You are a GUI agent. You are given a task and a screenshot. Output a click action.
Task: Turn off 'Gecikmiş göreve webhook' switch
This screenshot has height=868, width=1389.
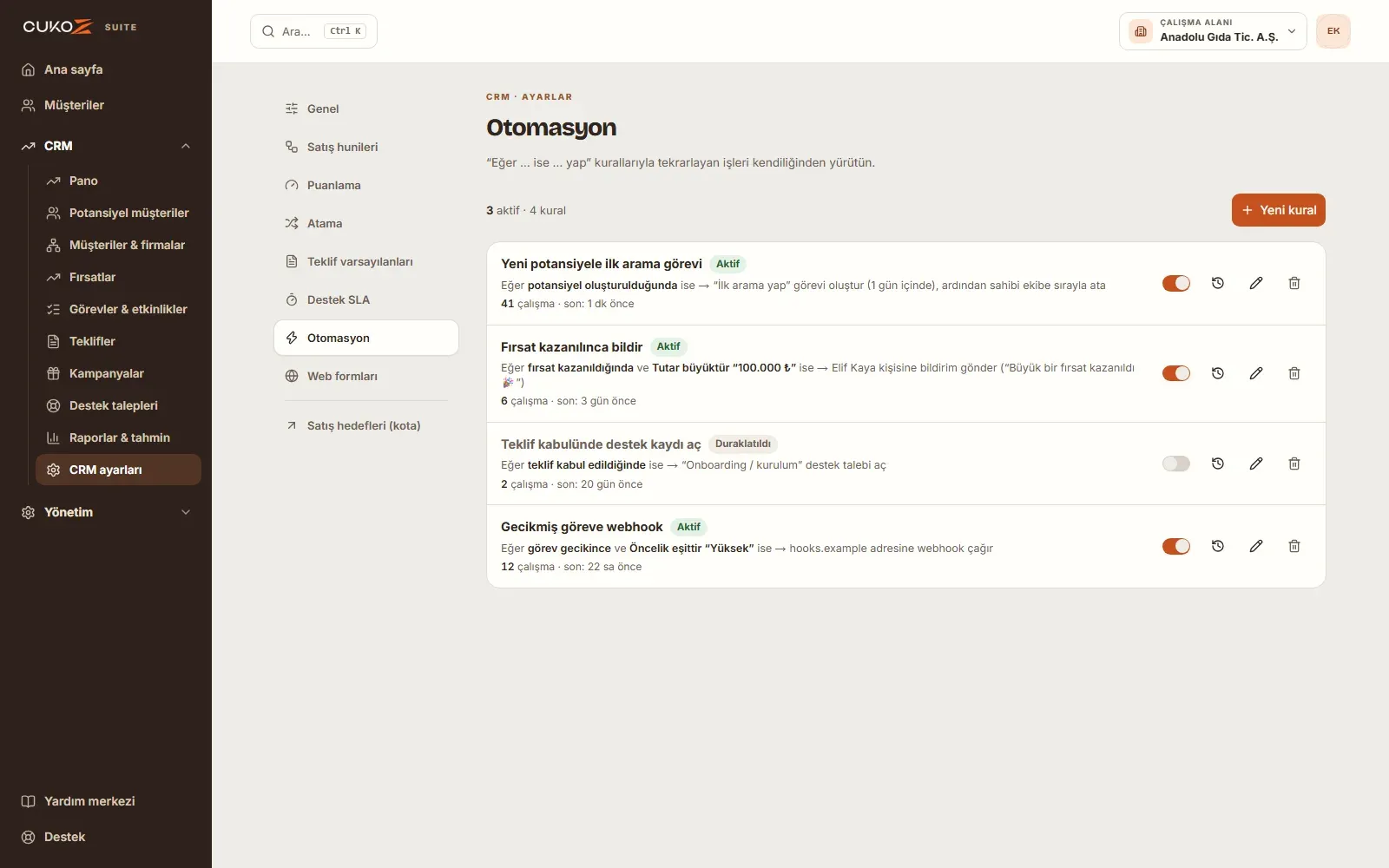coord(1176,546)
